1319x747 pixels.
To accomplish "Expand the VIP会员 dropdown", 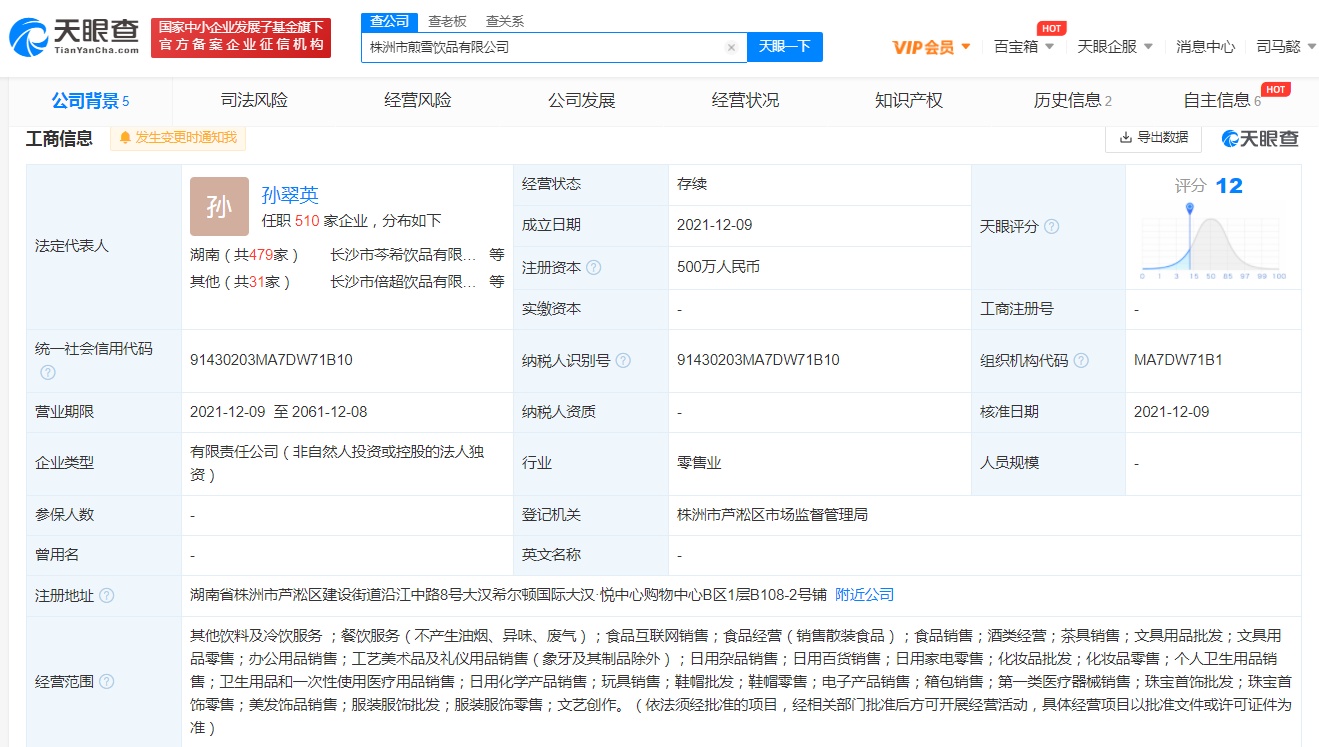I will [x=931, y=47].
